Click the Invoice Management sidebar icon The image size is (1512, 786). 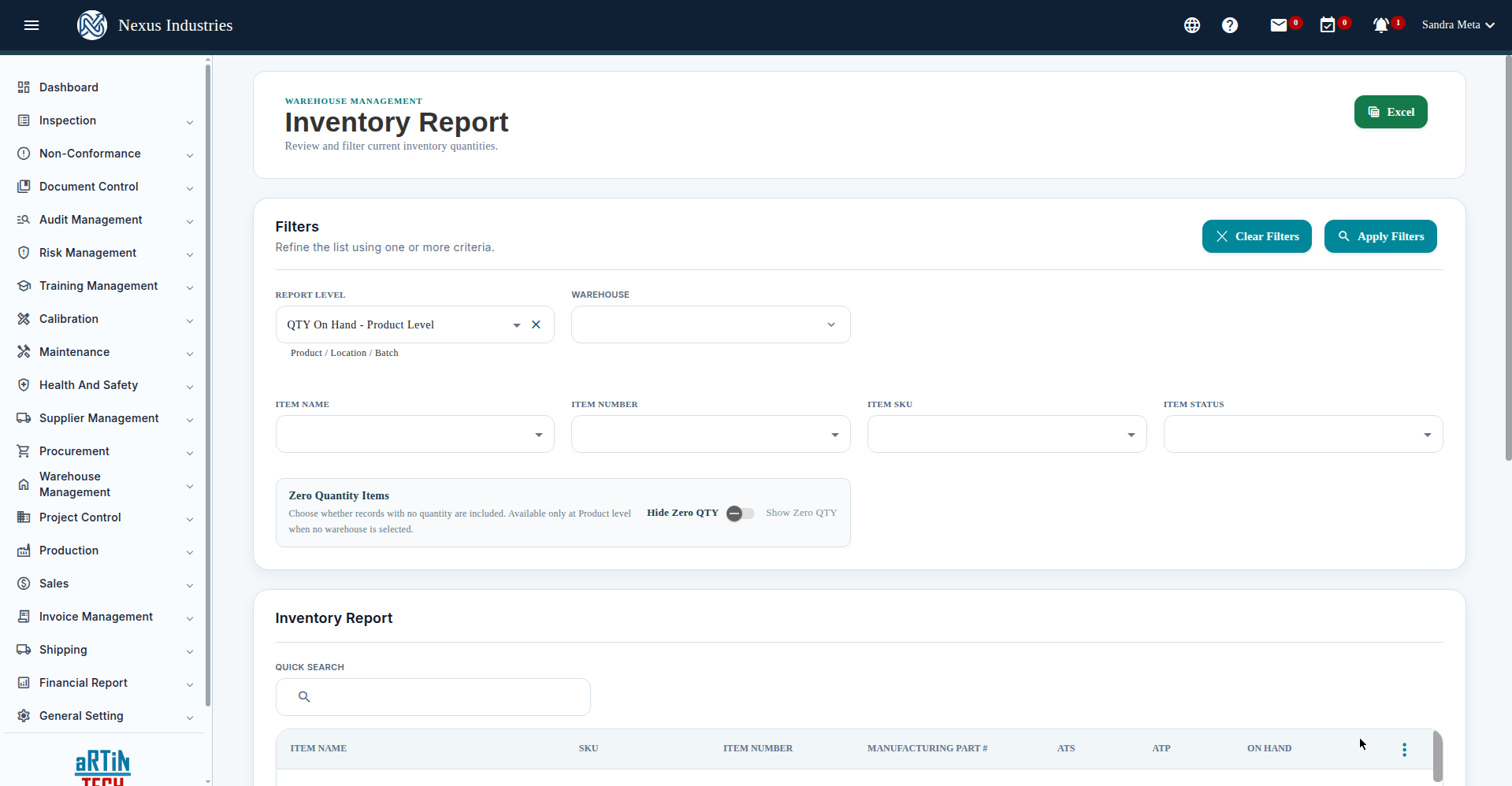24,617
